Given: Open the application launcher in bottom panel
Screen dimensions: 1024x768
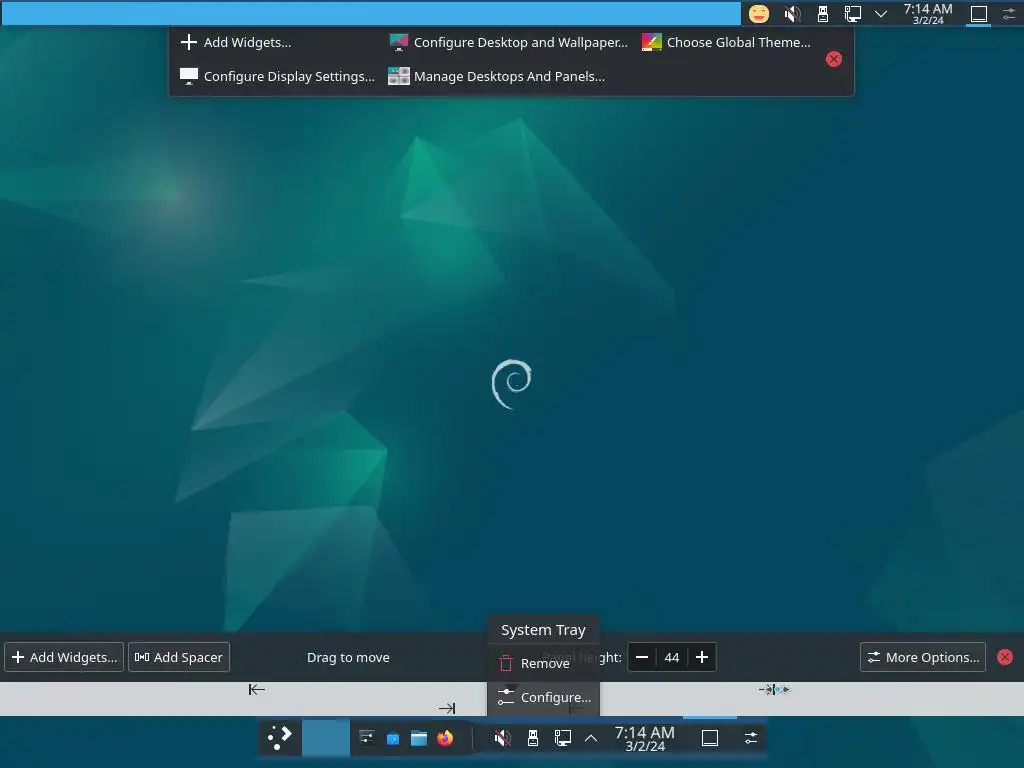Looking at the screenshot, I should point(280,738).
